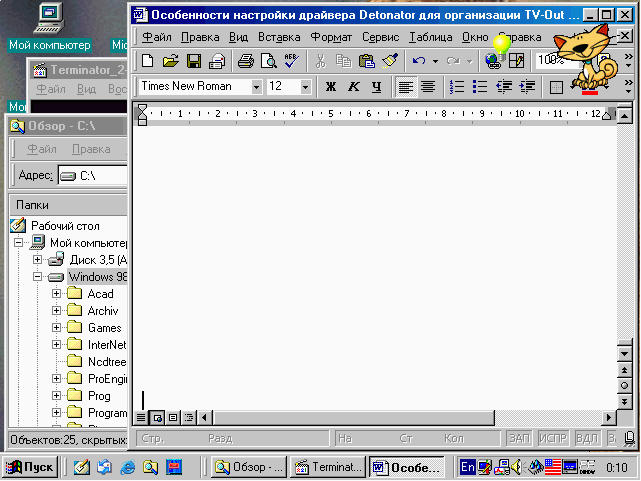Click the horizontal scrollbar thumb in Word

[353, 417]
